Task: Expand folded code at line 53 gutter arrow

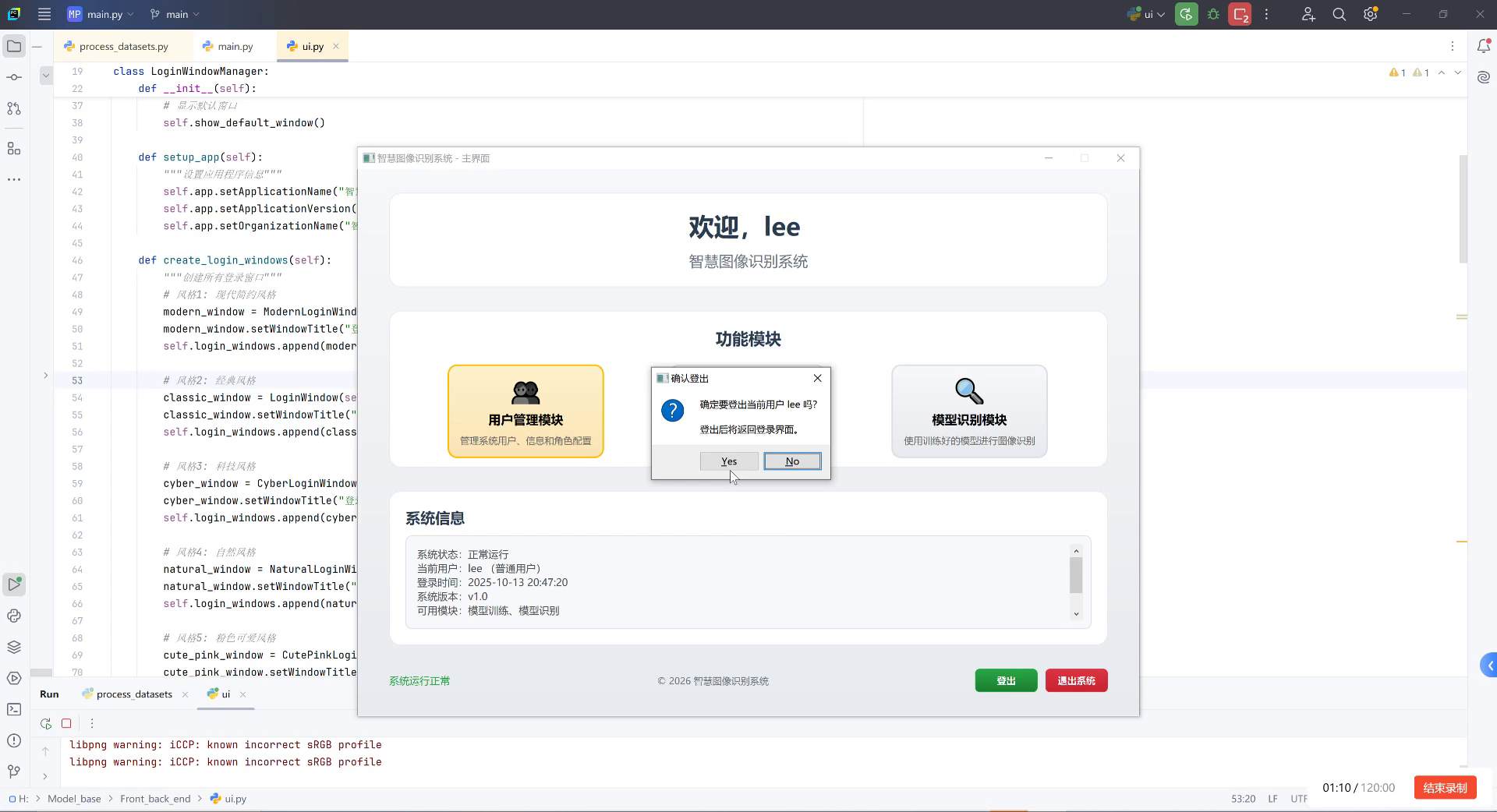Action: 45,376
